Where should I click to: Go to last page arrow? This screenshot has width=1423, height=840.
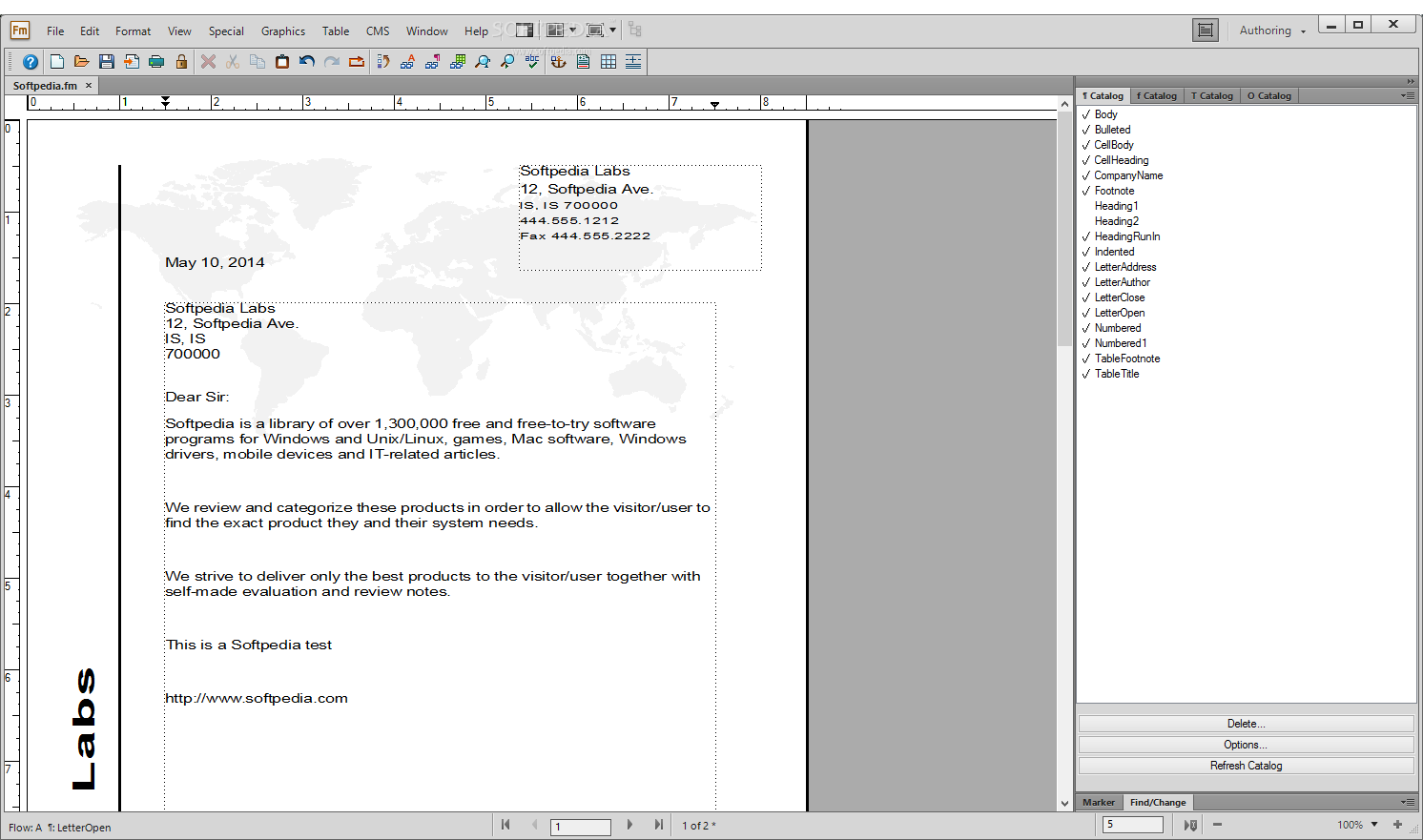658,825
